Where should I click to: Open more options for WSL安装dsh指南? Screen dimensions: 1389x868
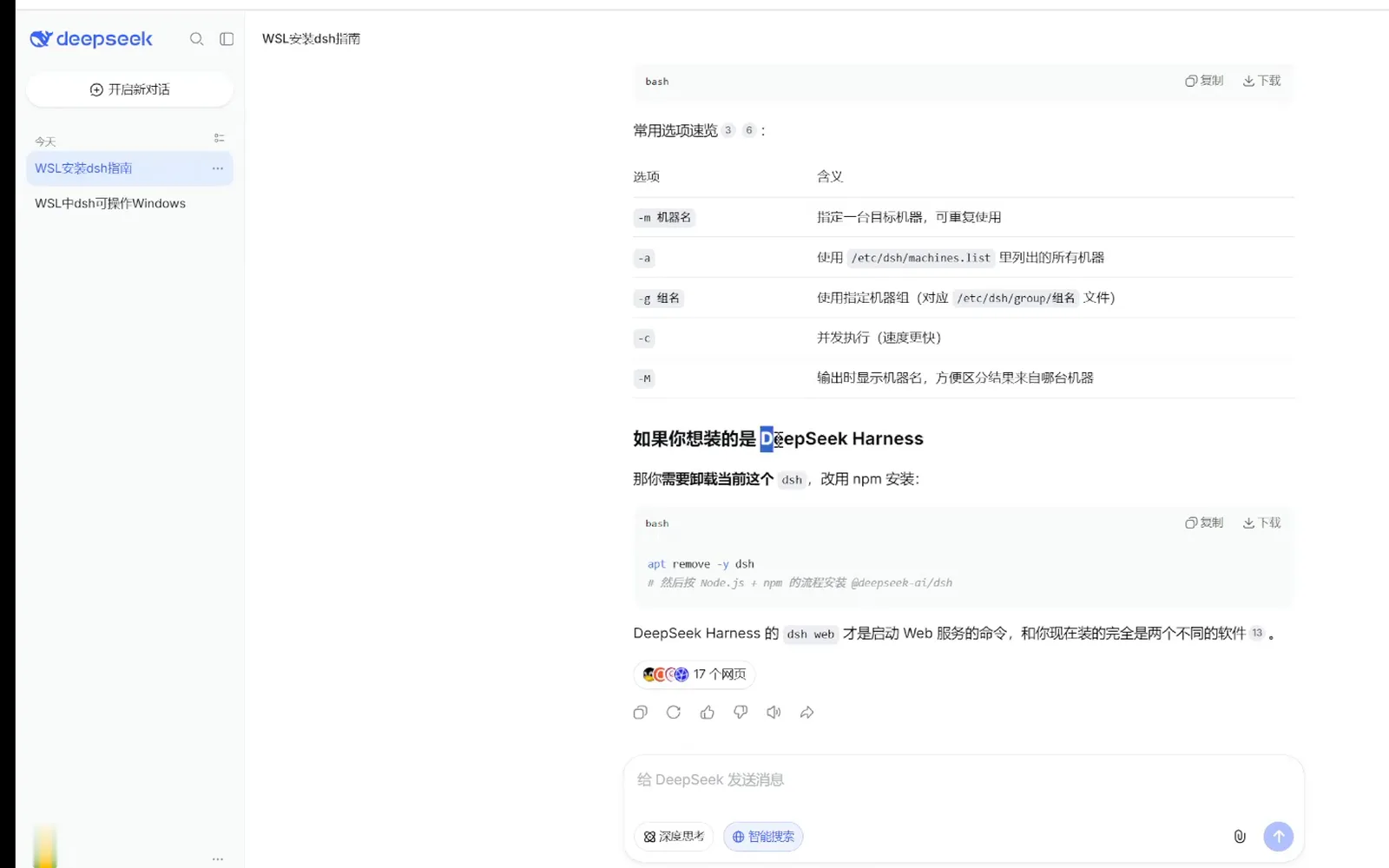coord(217,168)
